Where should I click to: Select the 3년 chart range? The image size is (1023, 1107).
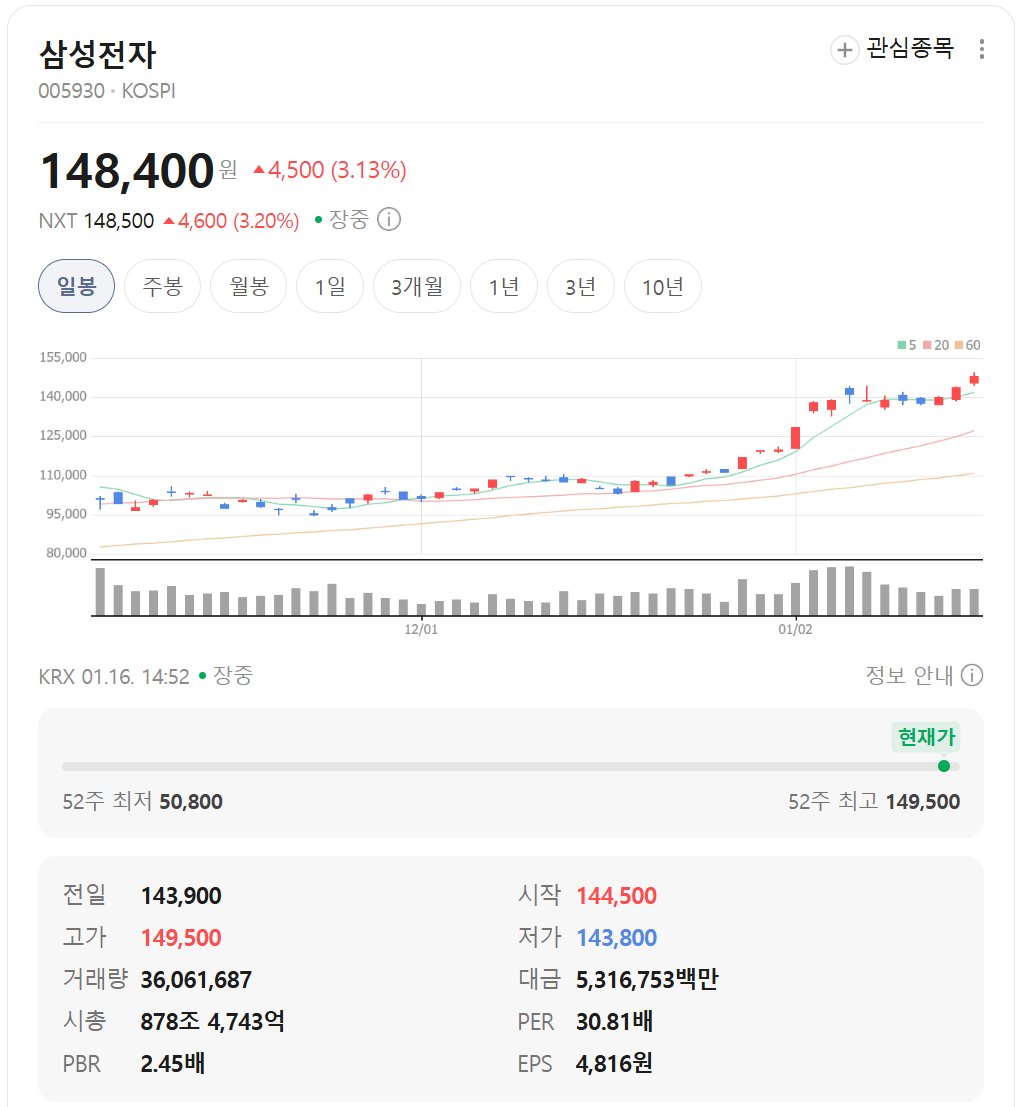(x=581, y=285)
